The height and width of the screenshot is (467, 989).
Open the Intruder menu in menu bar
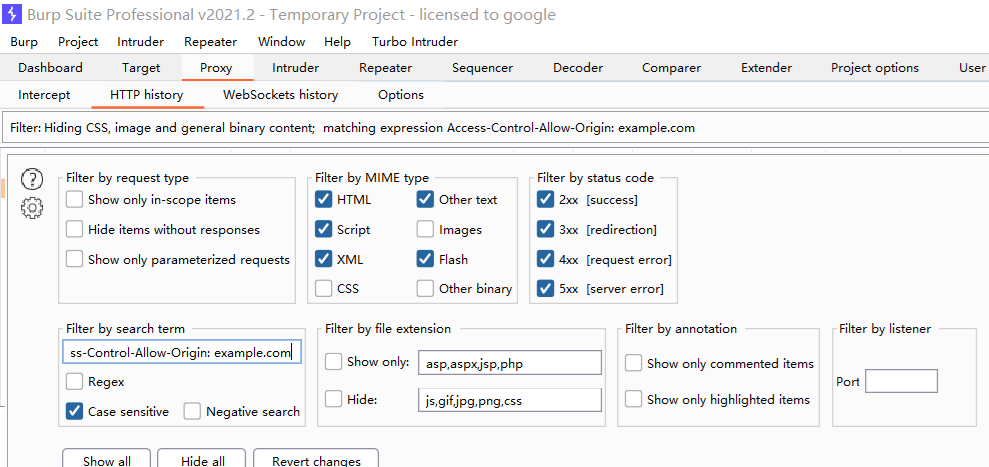(x=141, y=42)
